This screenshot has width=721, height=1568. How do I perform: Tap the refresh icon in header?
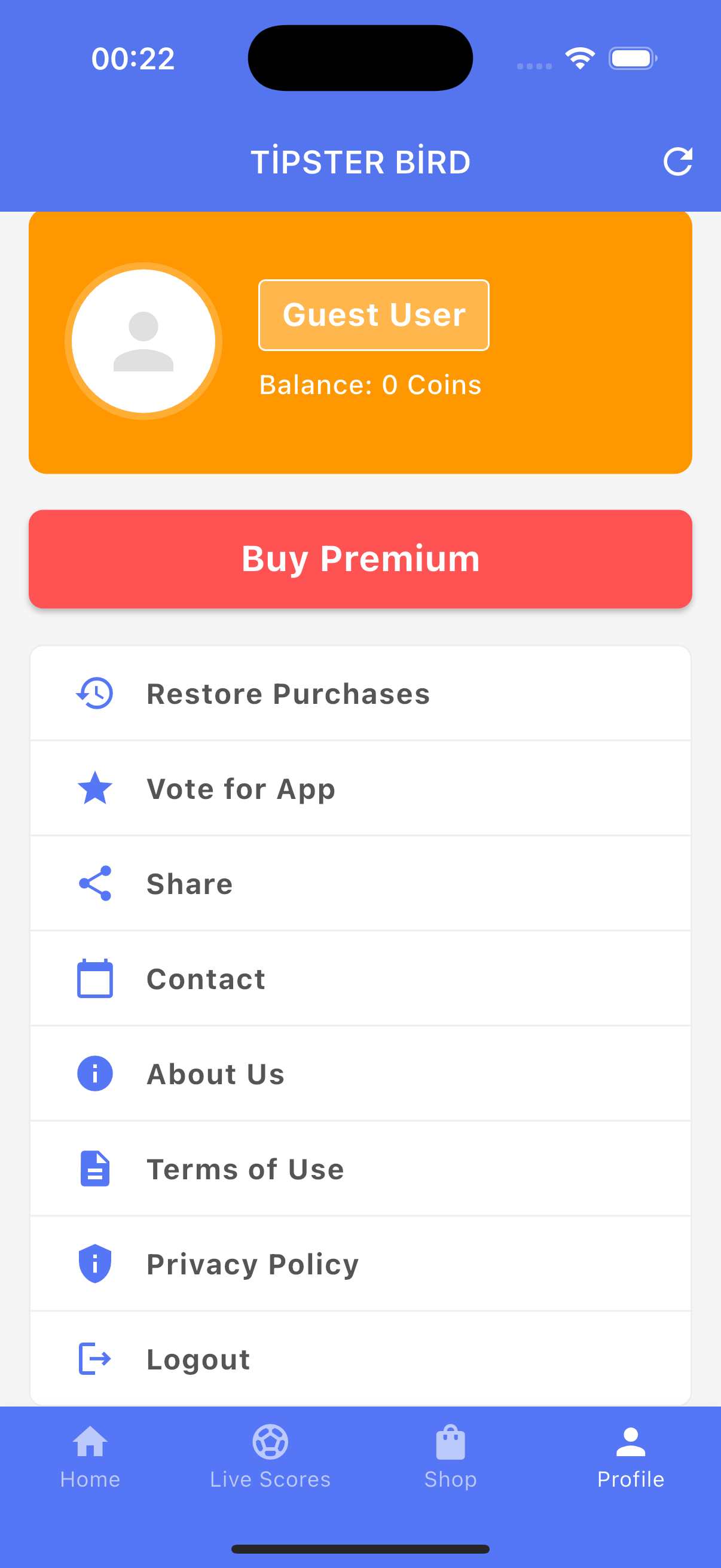[x=677, y=161]
